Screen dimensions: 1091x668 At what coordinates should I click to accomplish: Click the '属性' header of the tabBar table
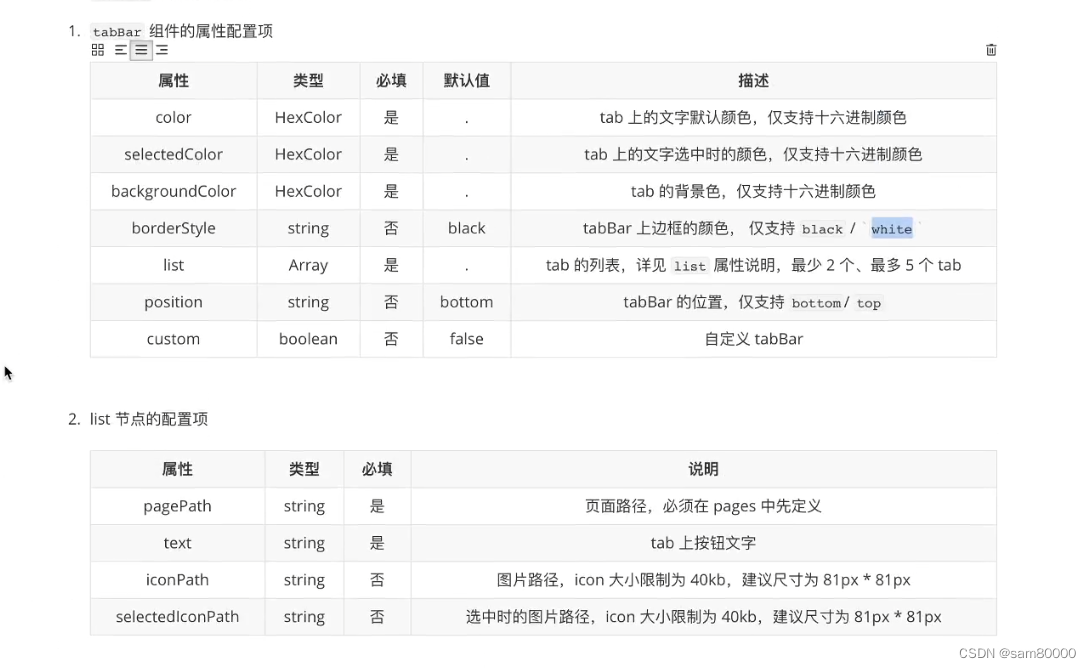click(x=173, y=81)
